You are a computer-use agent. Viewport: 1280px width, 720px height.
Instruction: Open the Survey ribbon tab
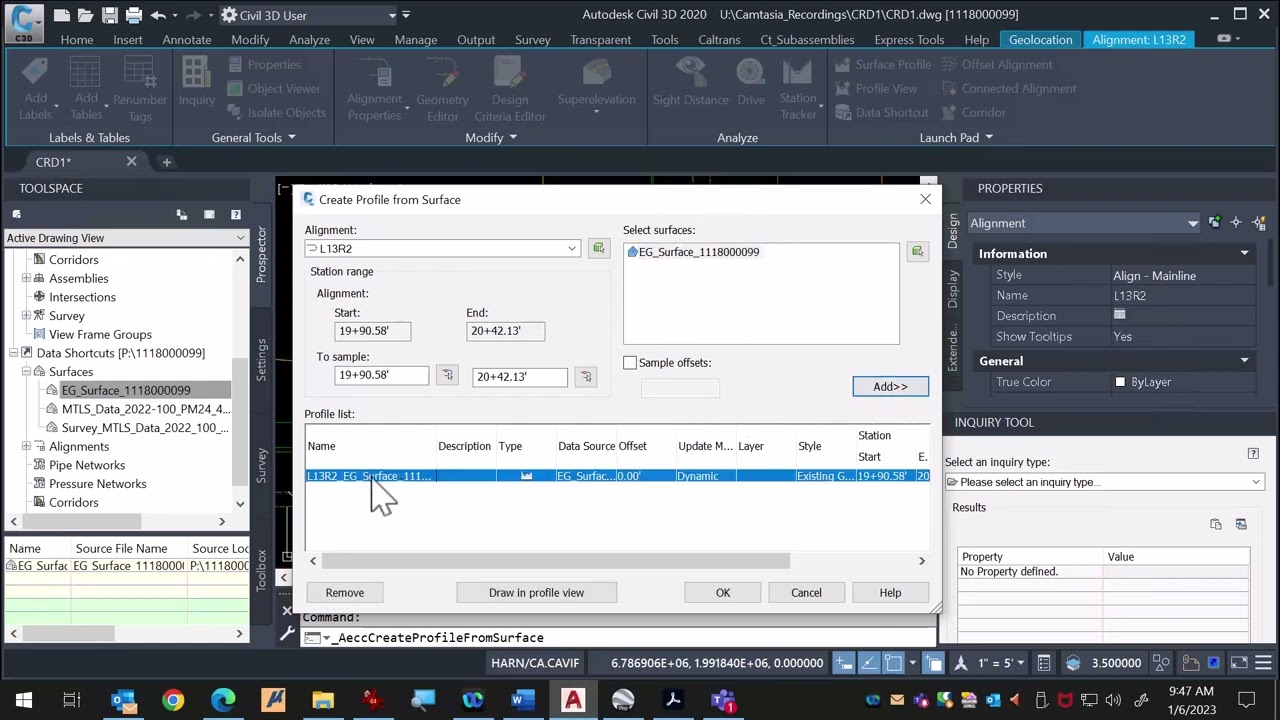pyautogui.click(x=533, y=40)
